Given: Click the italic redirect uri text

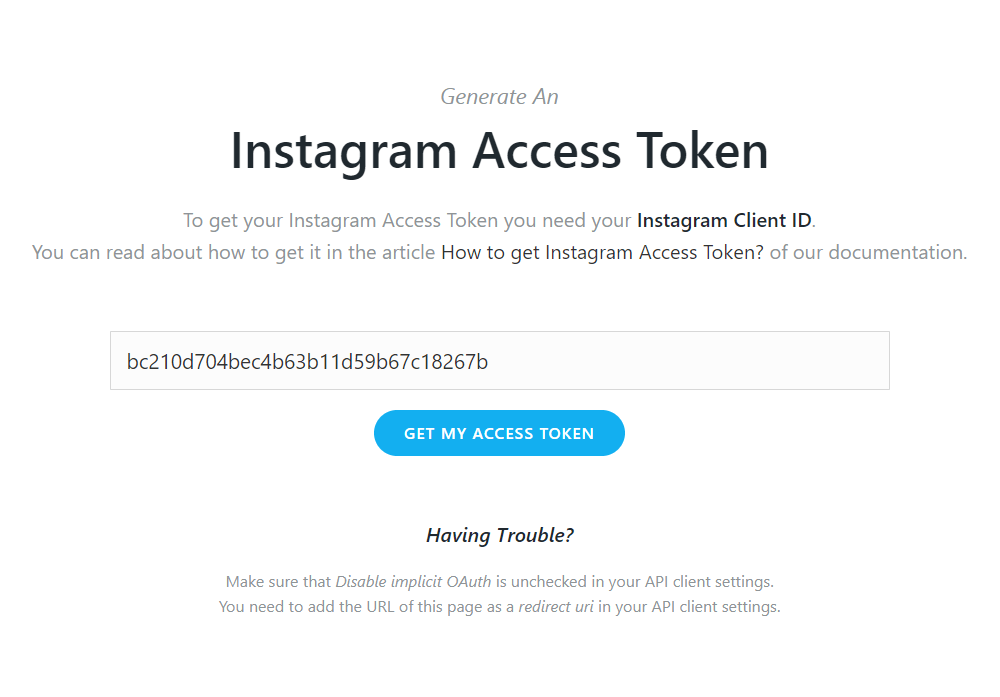Looking at the screenshot, I should tap(556, 606).
